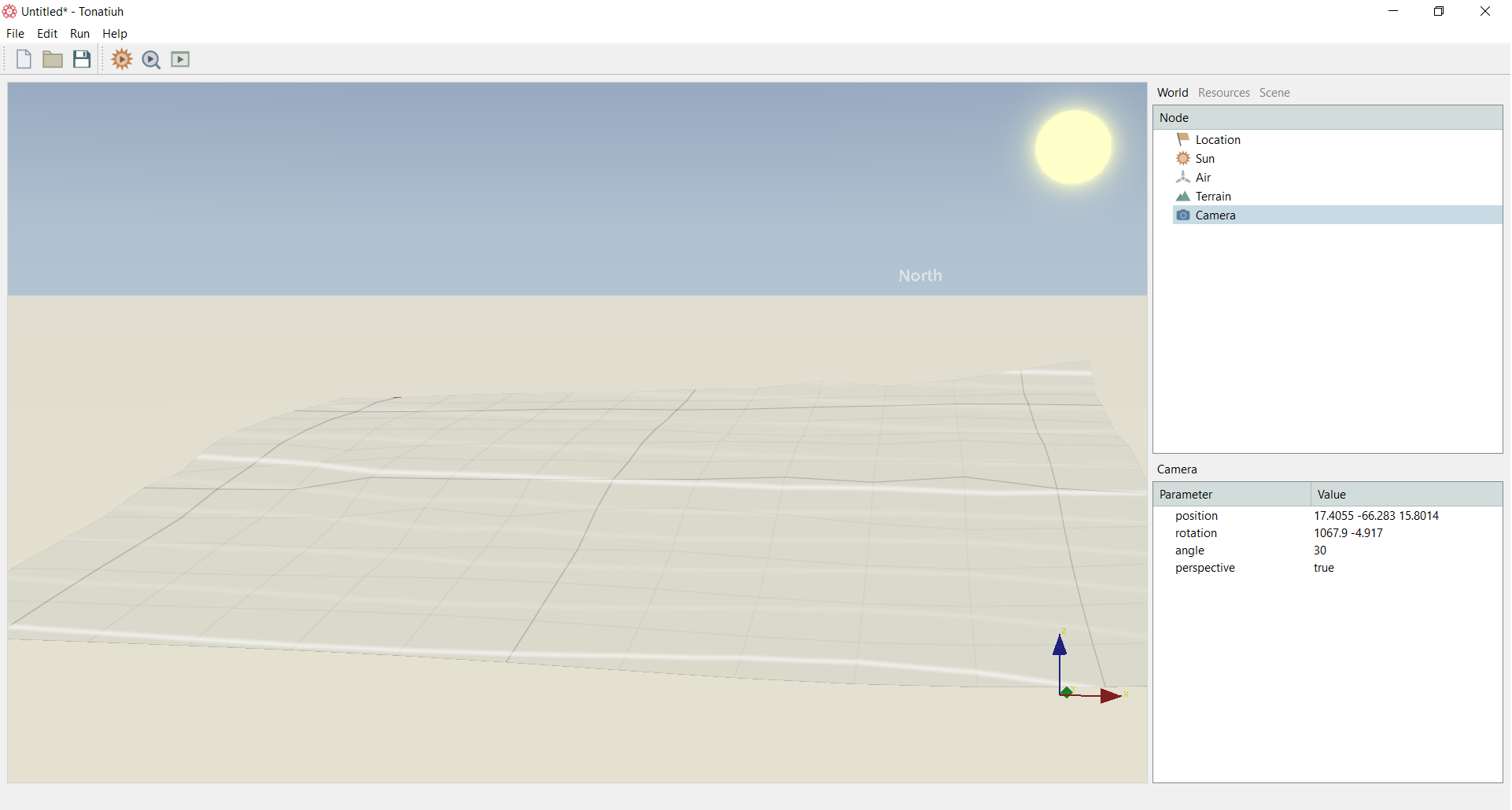1512x810 pixels.
Task: Open the Help menu
Action: (115, 34)
